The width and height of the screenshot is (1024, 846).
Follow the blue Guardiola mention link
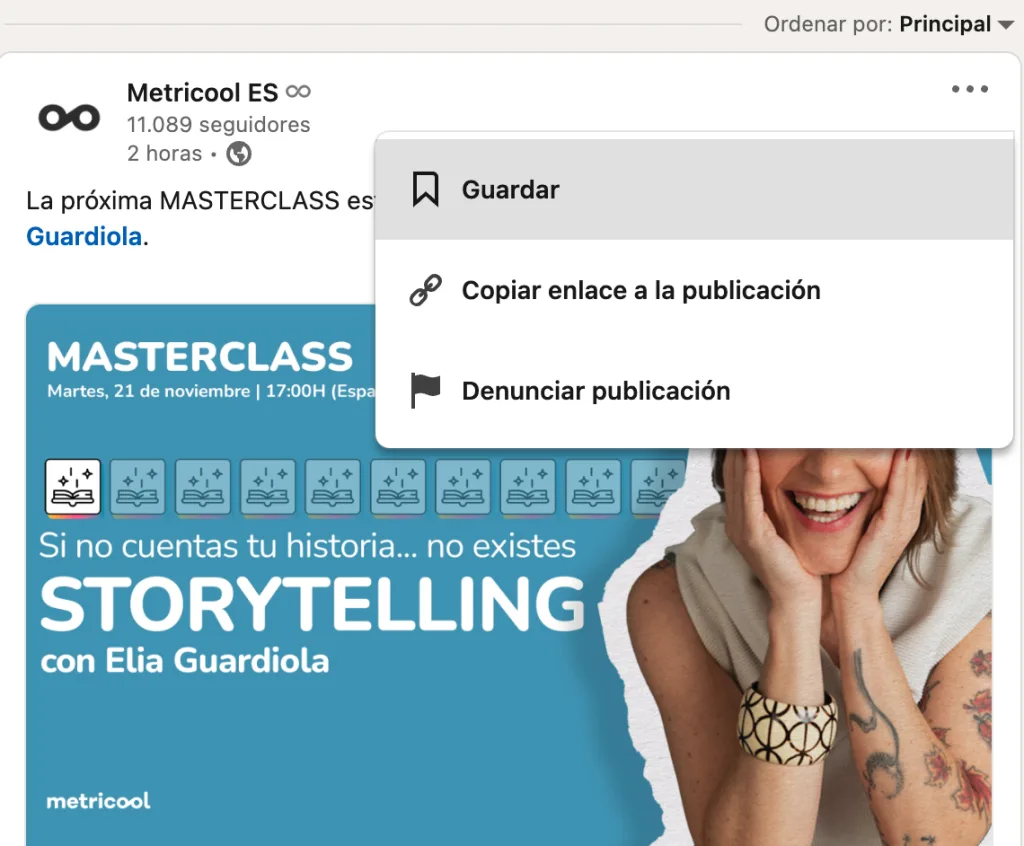point(84,236)
